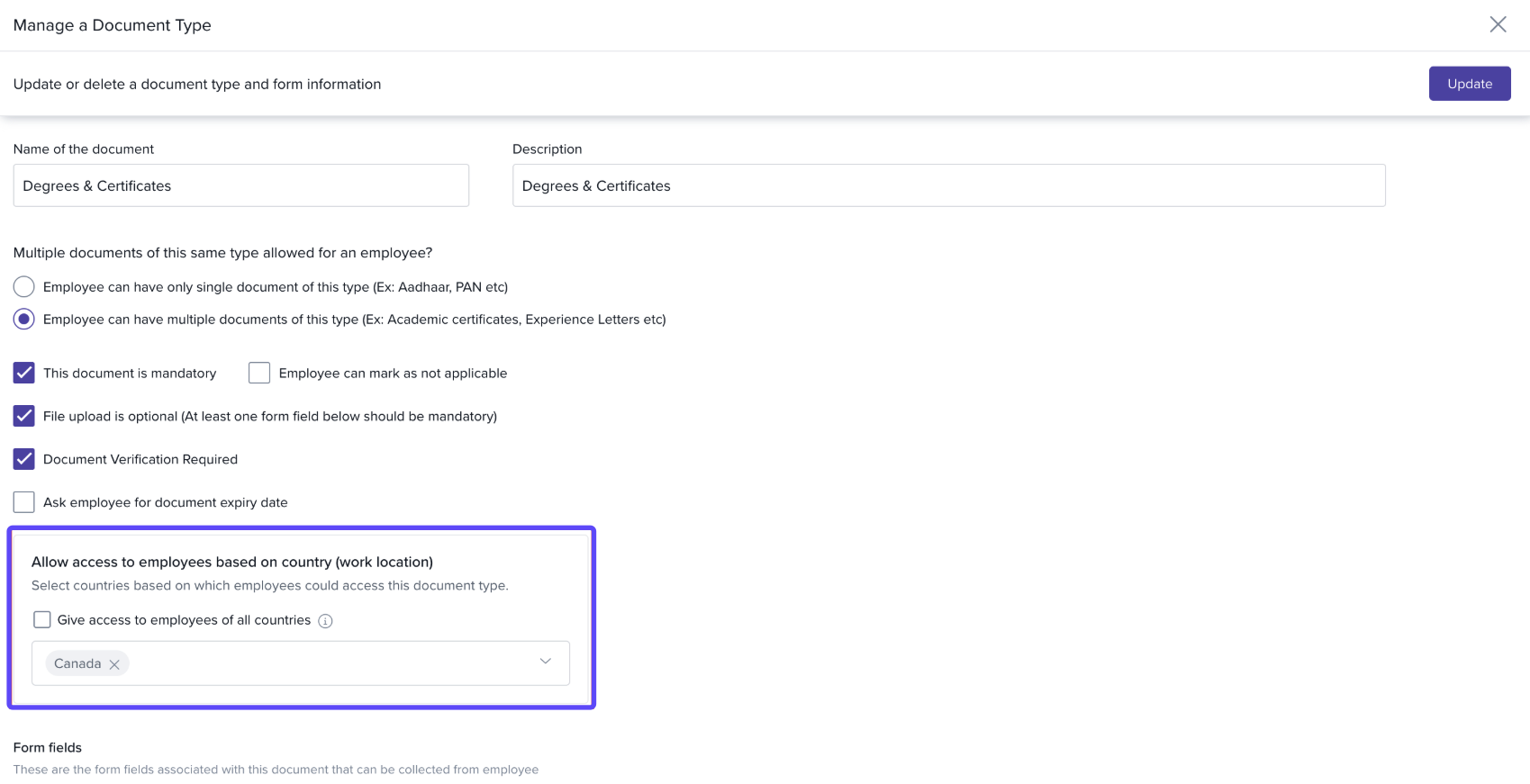Remove the Canada country chip
Screen dimensions: 1530x784
pyautogui.click(x=114, y=664)
